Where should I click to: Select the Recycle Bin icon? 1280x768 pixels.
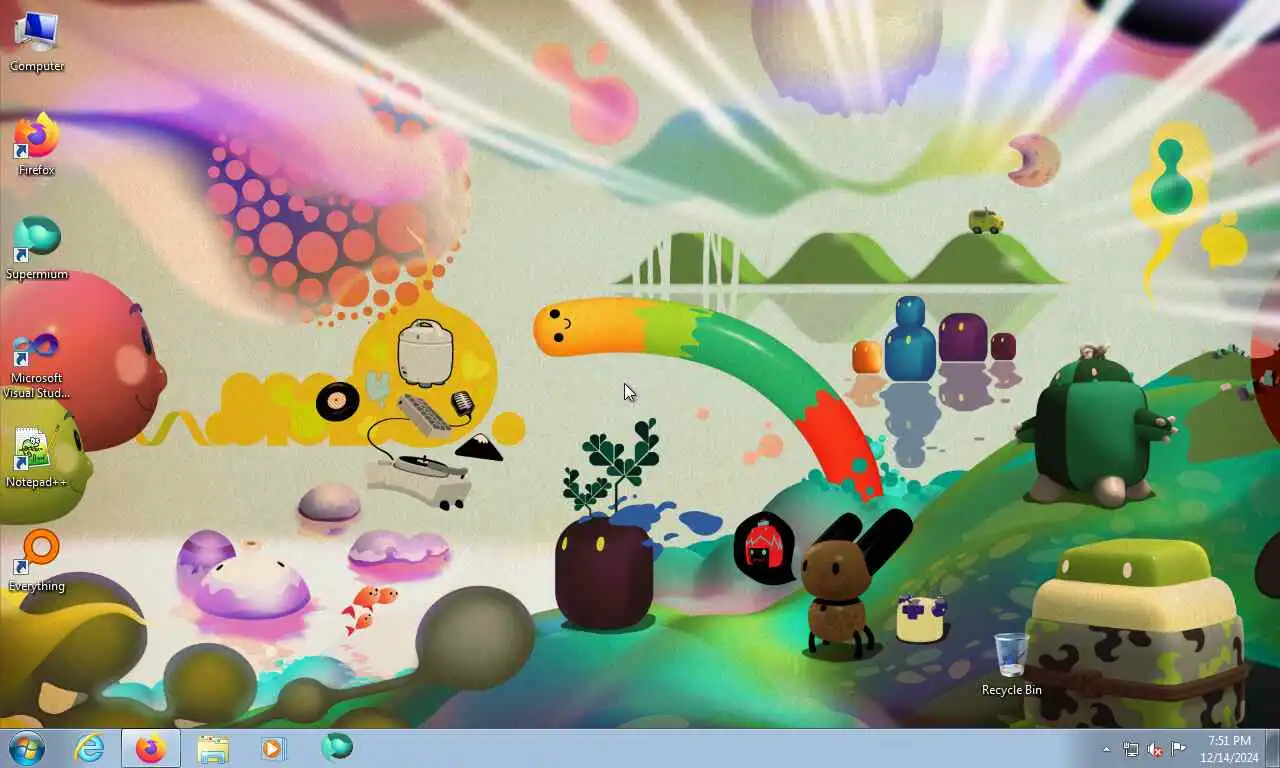pos(1011,665)
